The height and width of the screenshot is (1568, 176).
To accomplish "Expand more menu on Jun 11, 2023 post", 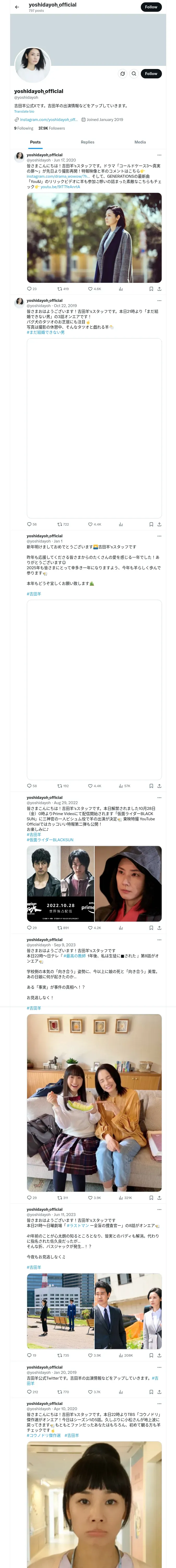I will tap(159, 1209).
